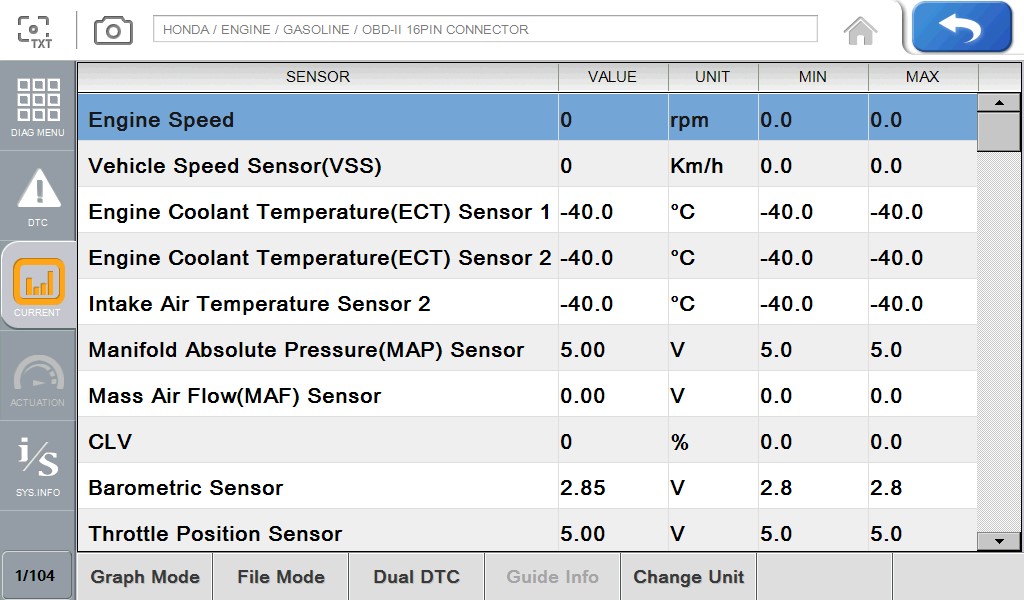Click the Dual DTC button
Viewport: 1024px width, 600px height.
[417, 577]
